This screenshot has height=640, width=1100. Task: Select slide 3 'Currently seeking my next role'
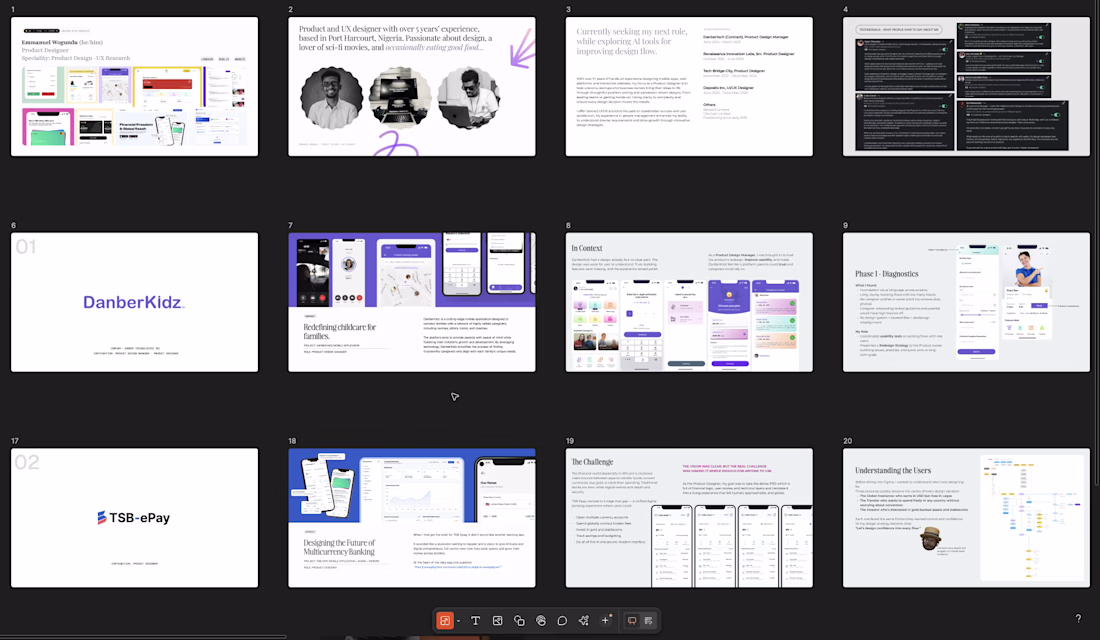[690, 86]
